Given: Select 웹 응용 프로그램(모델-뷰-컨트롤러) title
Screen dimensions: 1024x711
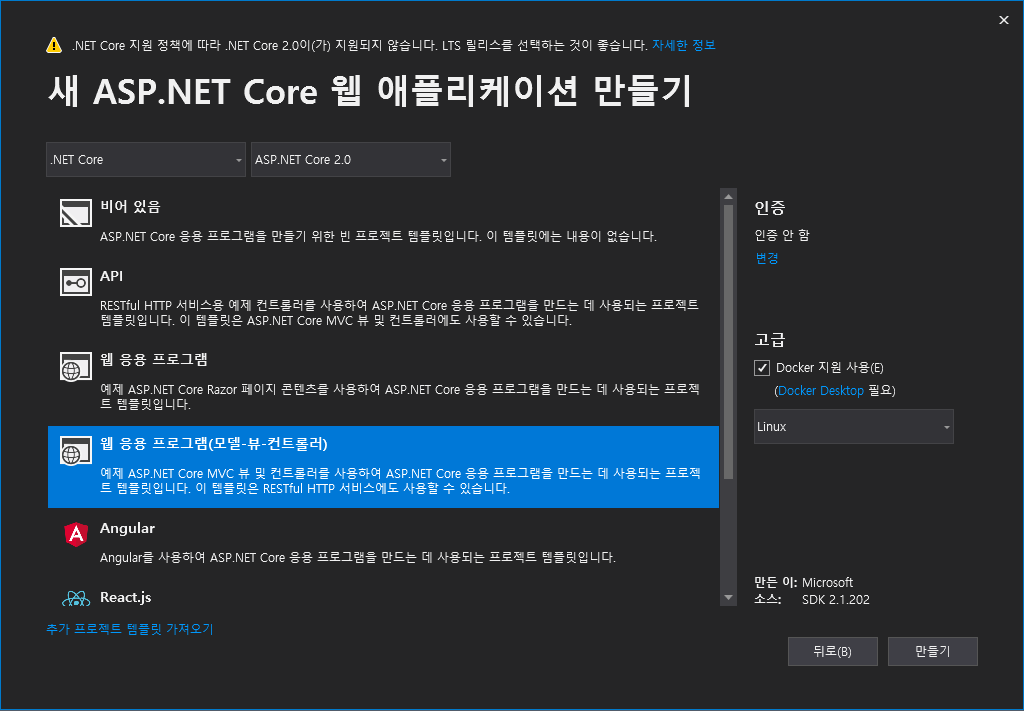Looking at the screenshot, I should click(x=214, y=444).
